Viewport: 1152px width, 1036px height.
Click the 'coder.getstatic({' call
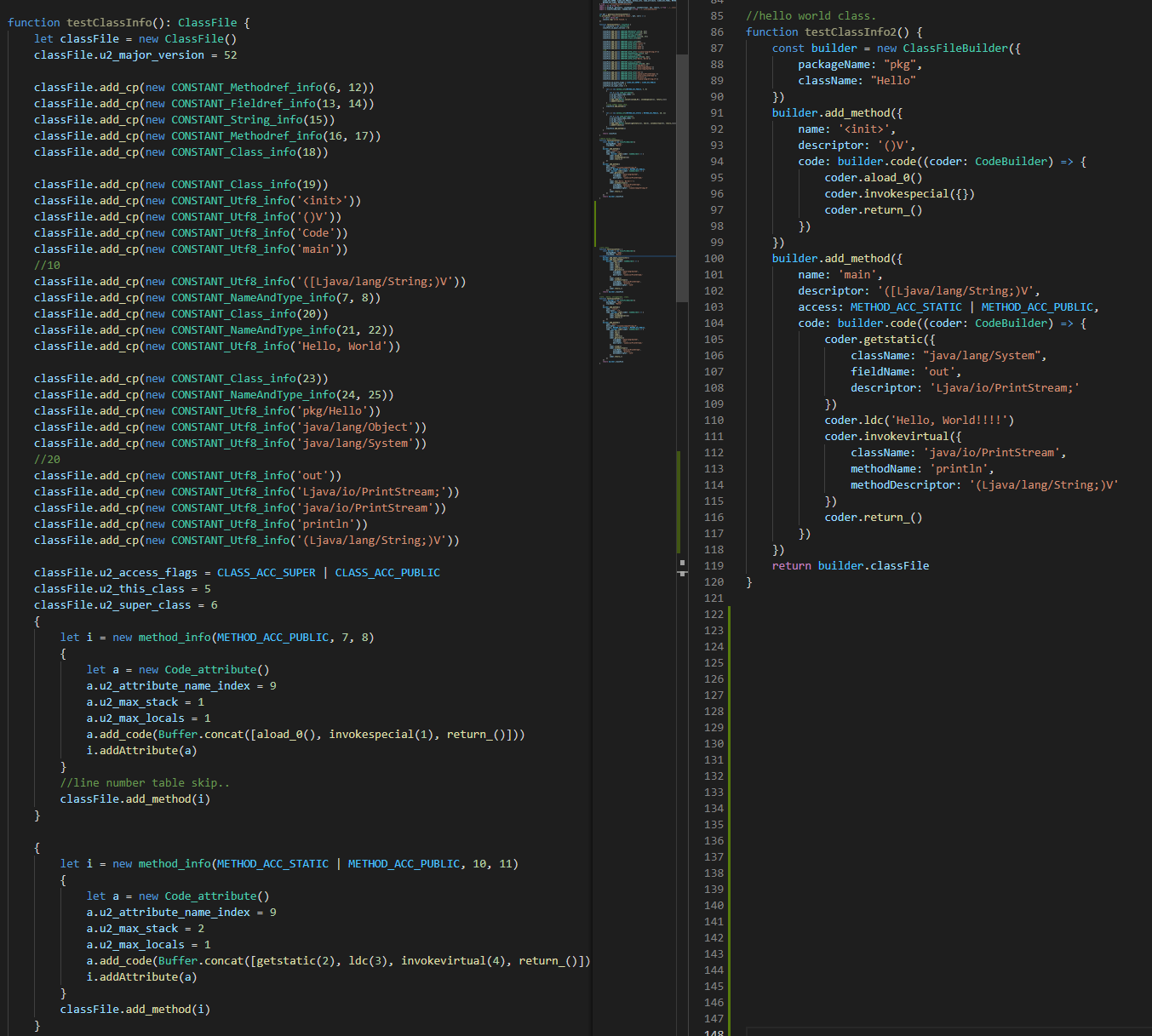[880, 340]
